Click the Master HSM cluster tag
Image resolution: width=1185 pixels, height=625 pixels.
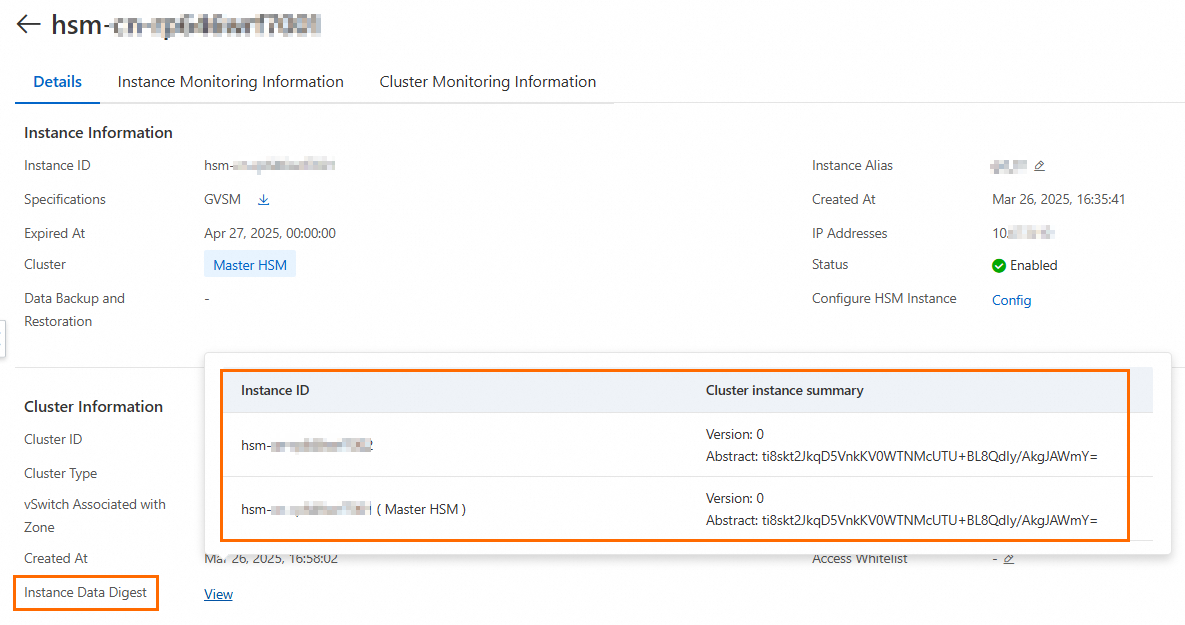249,265
